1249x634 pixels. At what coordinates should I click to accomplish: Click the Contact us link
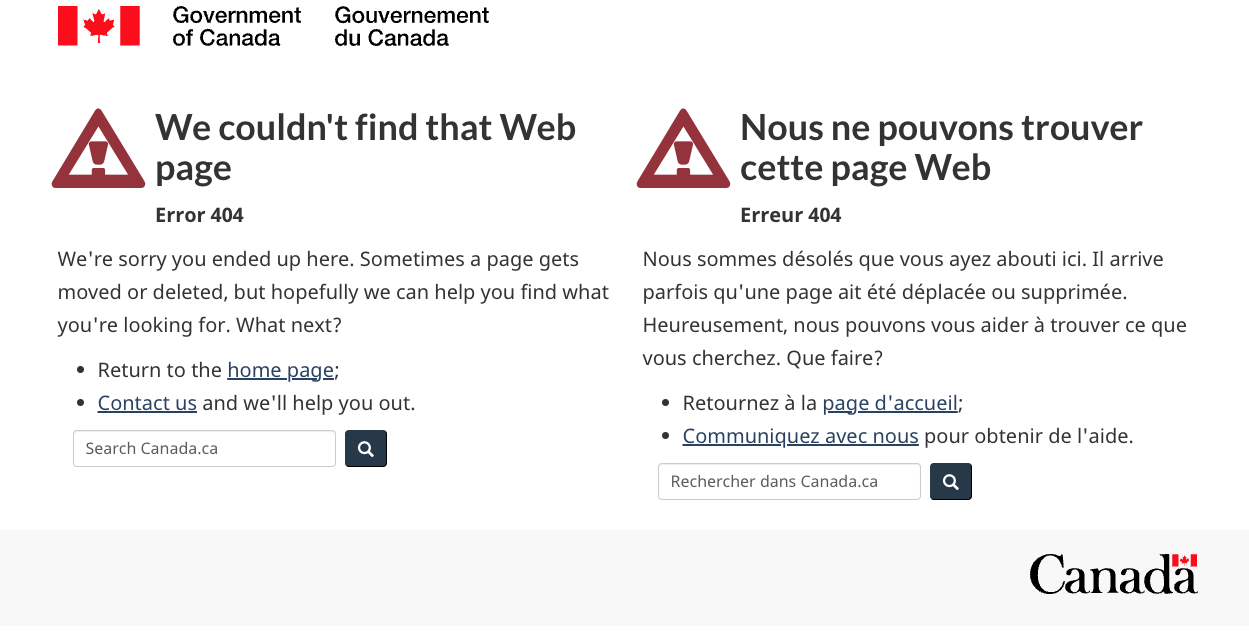(147, 402)
